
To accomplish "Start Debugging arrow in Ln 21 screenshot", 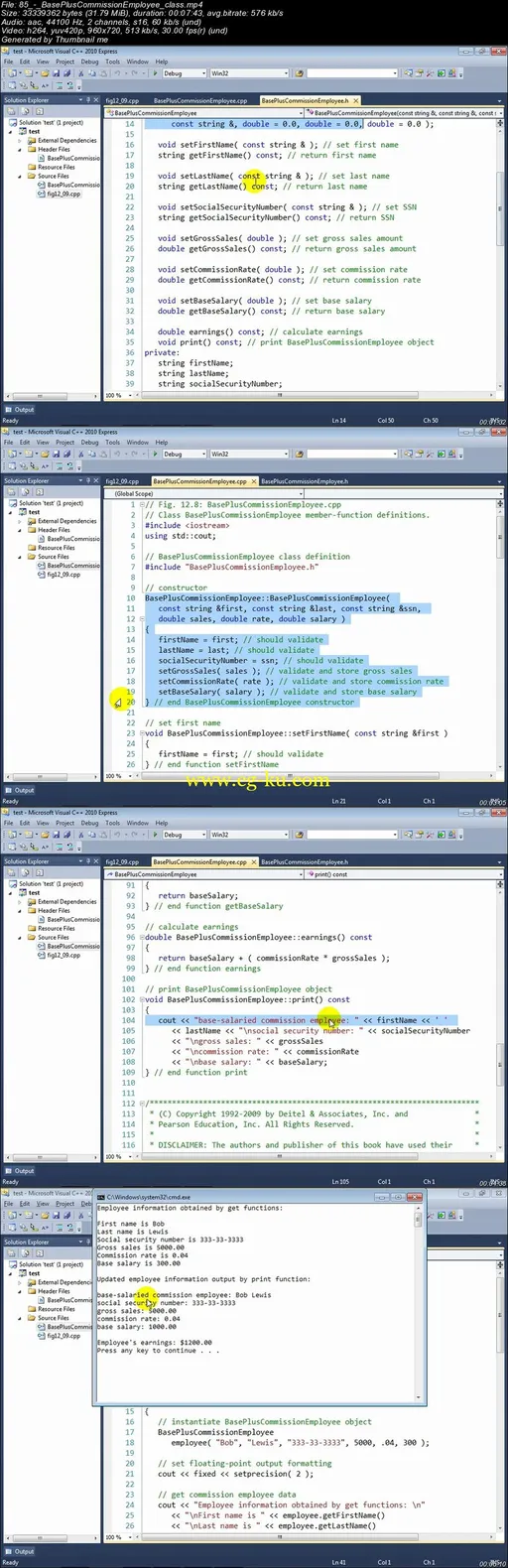I will [x=153, y=454].
